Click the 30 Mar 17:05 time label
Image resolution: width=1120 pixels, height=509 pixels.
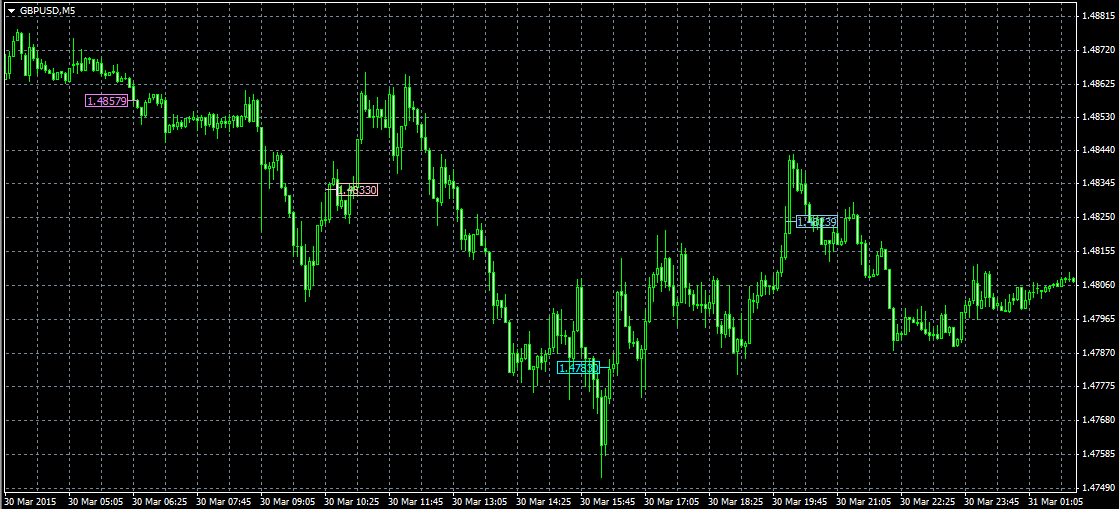pyautogui.click(x=671, y=501)
